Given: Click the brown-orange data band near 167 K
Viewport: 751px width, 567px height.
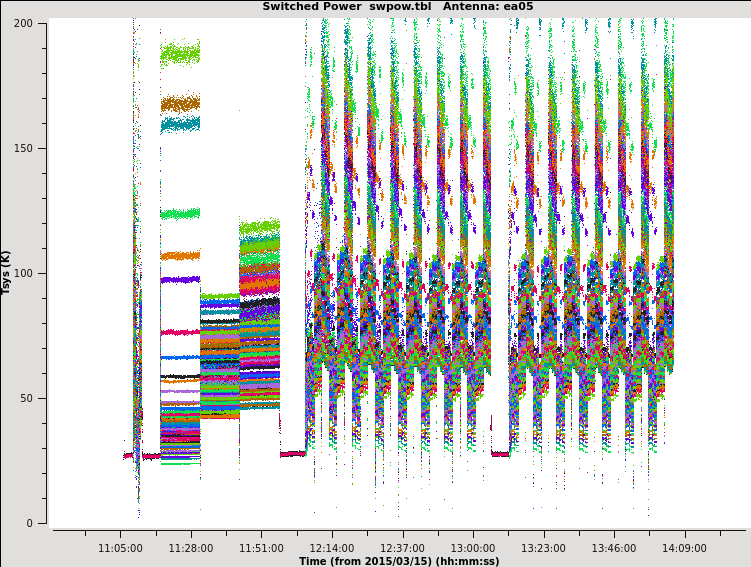Looking at the screenshot, I should click(180, 103).
